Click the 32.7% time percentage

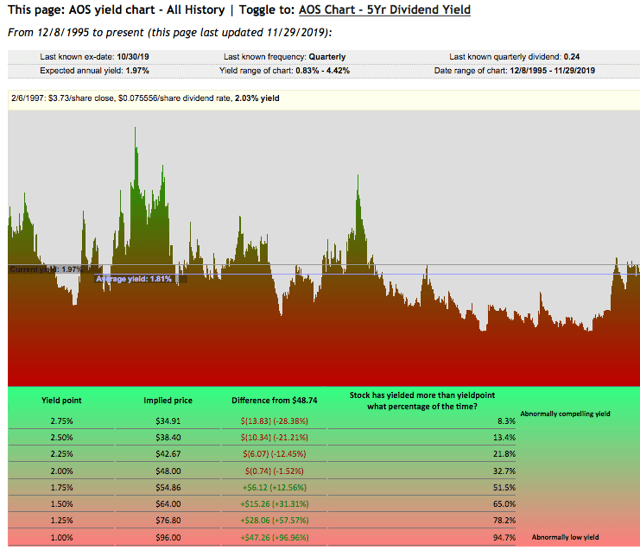tap(504, 471)
